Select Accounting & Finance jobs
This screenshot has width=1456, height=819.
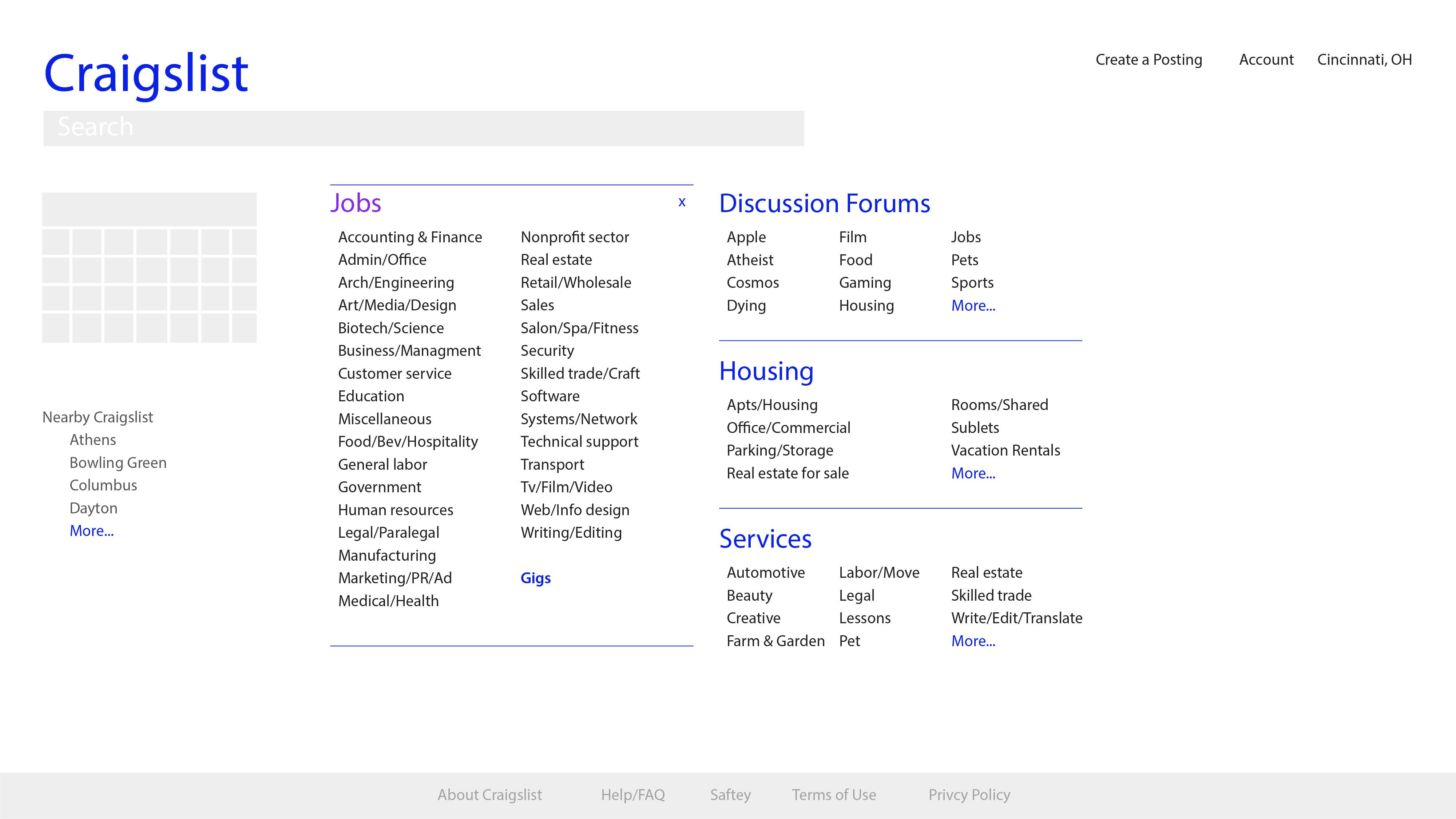pyautogui.click(x=410, y=237)
